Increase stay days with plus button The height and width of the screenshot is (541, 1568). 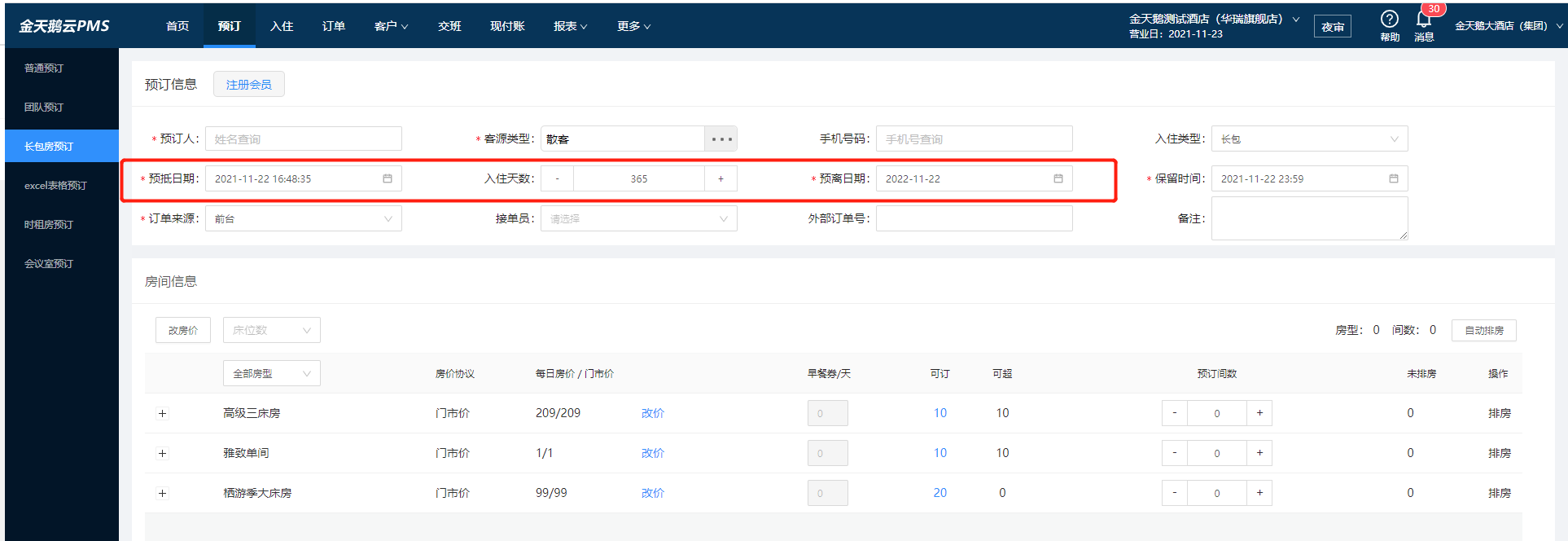click(x=720, y=178)
